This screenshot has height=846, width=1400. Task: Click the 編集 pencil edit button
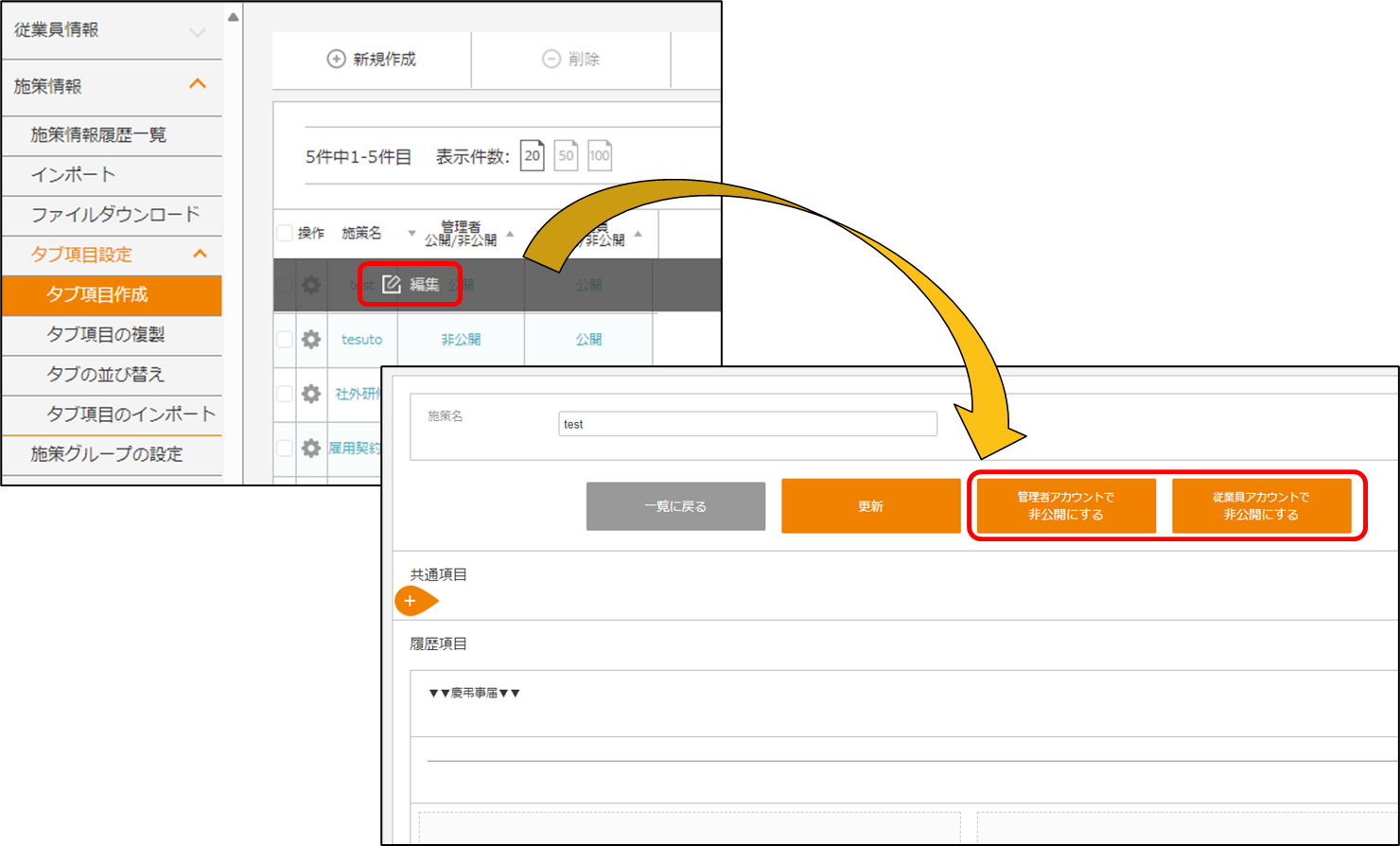(410, 285)
